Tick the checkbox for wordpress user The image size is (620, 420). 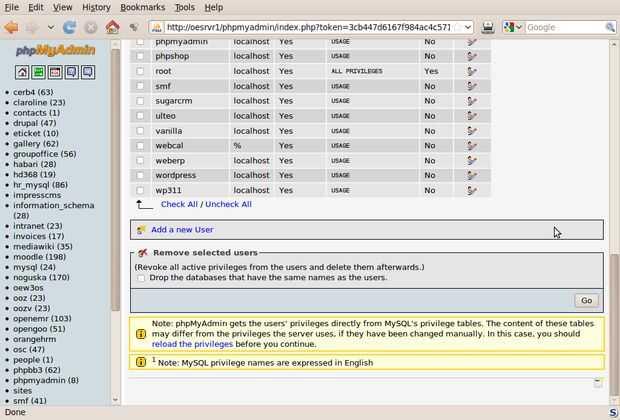pos(140,175)
